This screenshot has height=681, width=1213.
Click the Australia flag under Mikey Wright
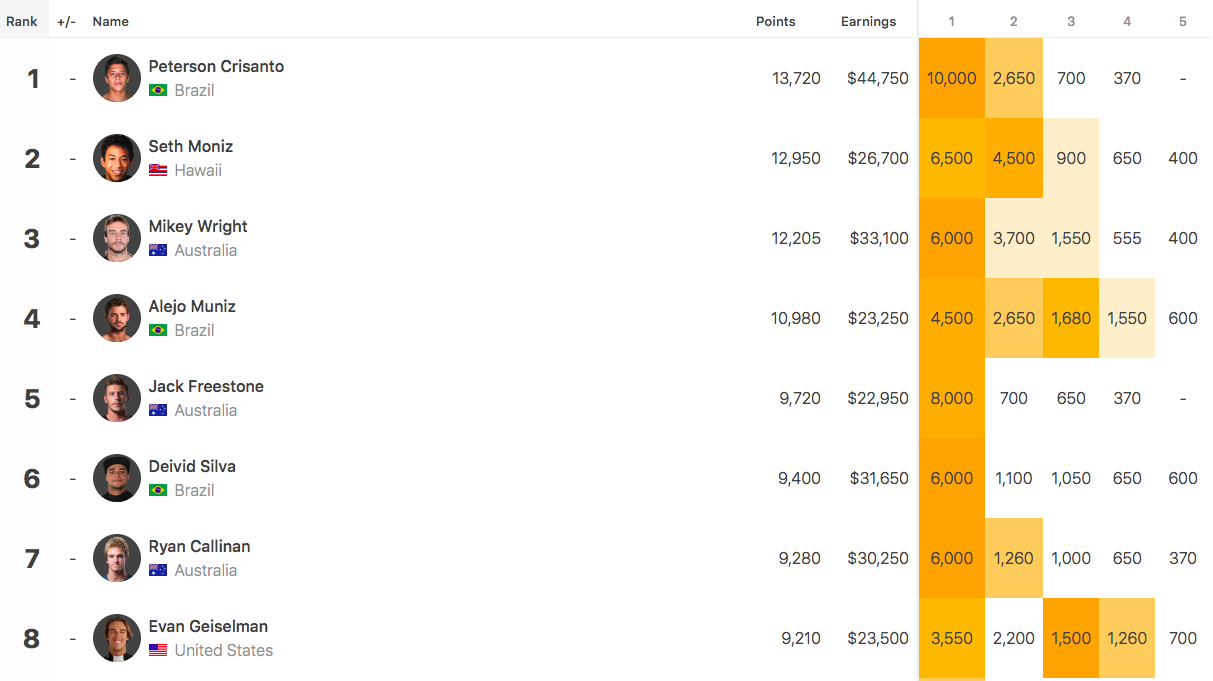coord(158,250)
